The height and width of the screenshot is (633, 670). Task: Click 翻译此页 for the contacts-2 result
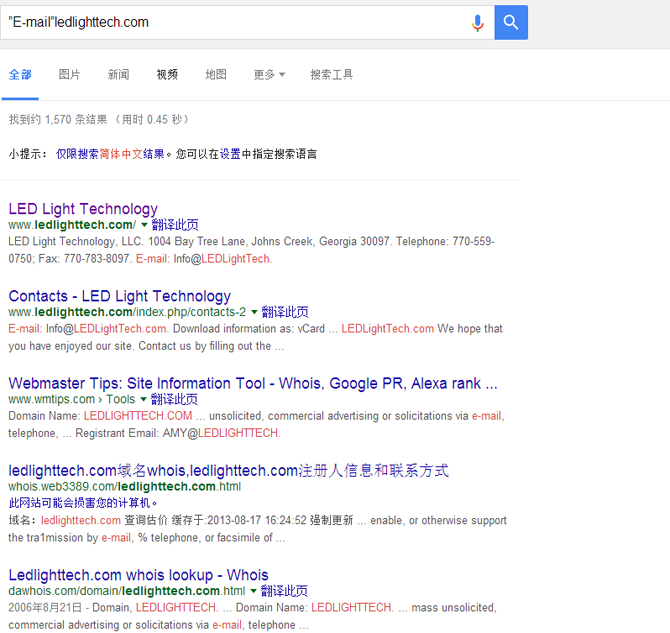click(285, 312)
